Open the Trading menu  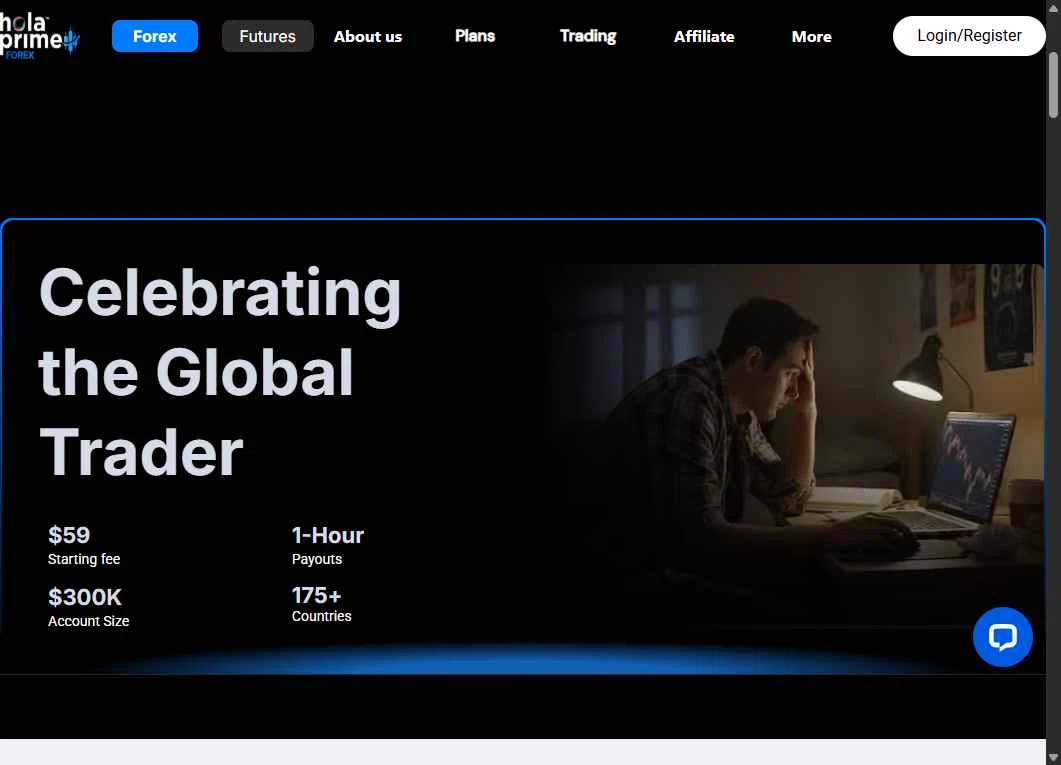(x=588, y=36)
